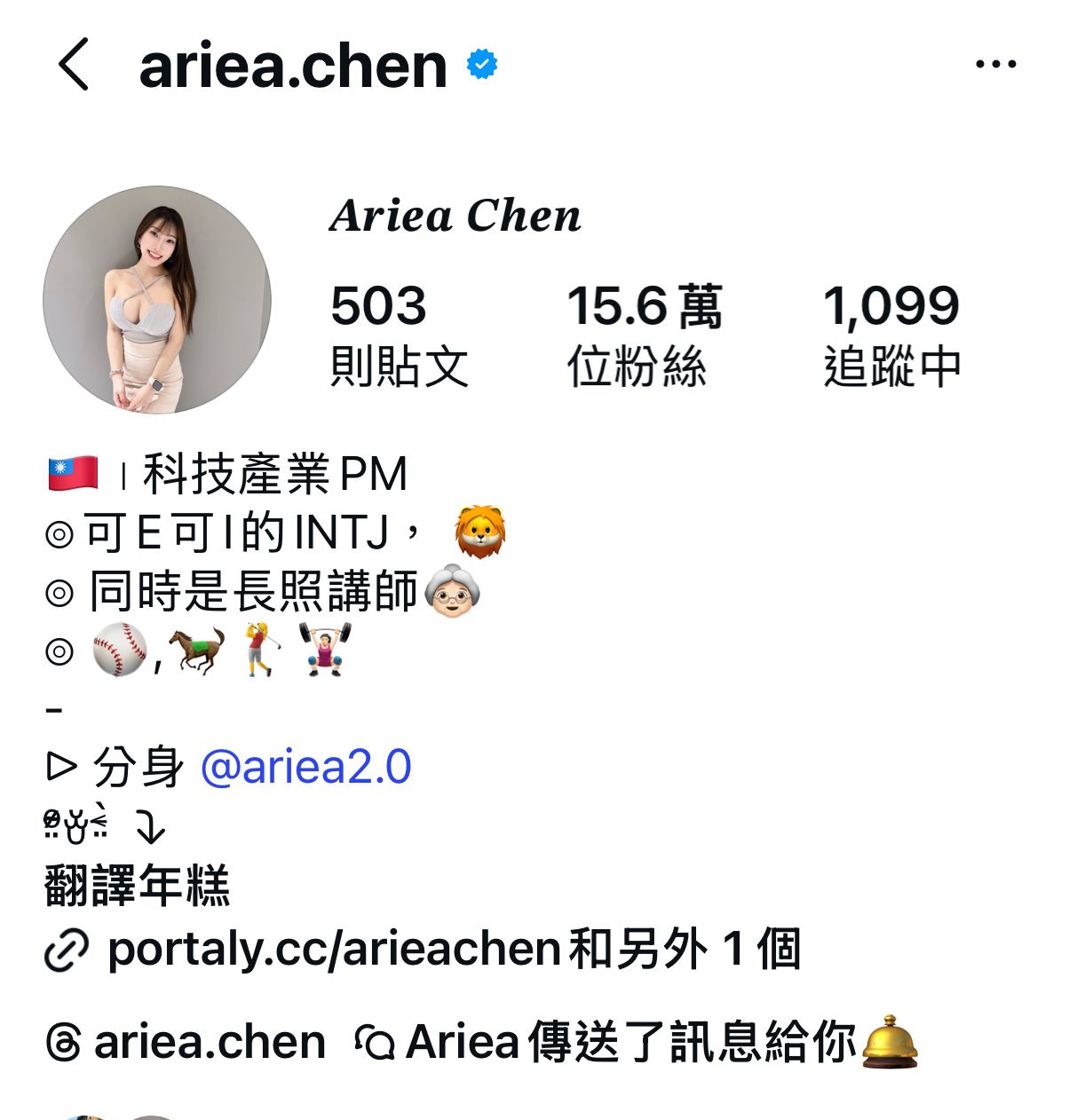Tap the blue verified badge
Viewport: 1069px width, 1120px height.
482,65
